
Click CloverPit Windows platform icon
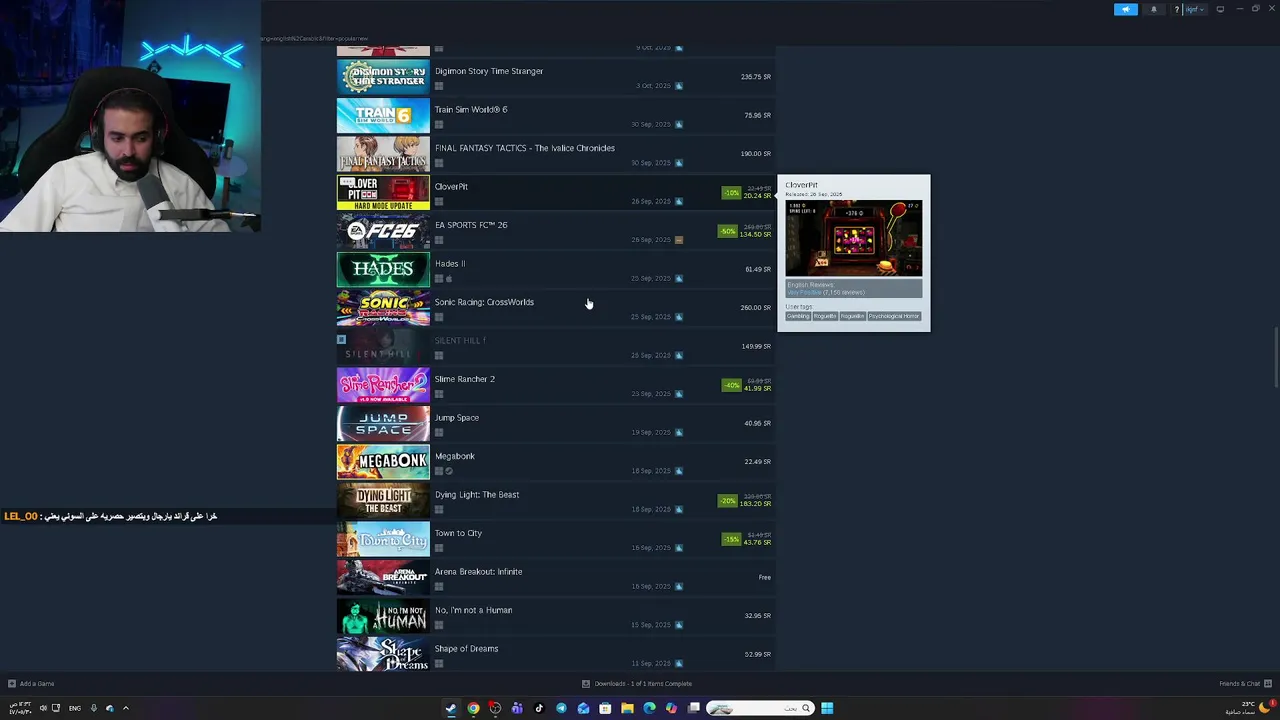point(439,202)
